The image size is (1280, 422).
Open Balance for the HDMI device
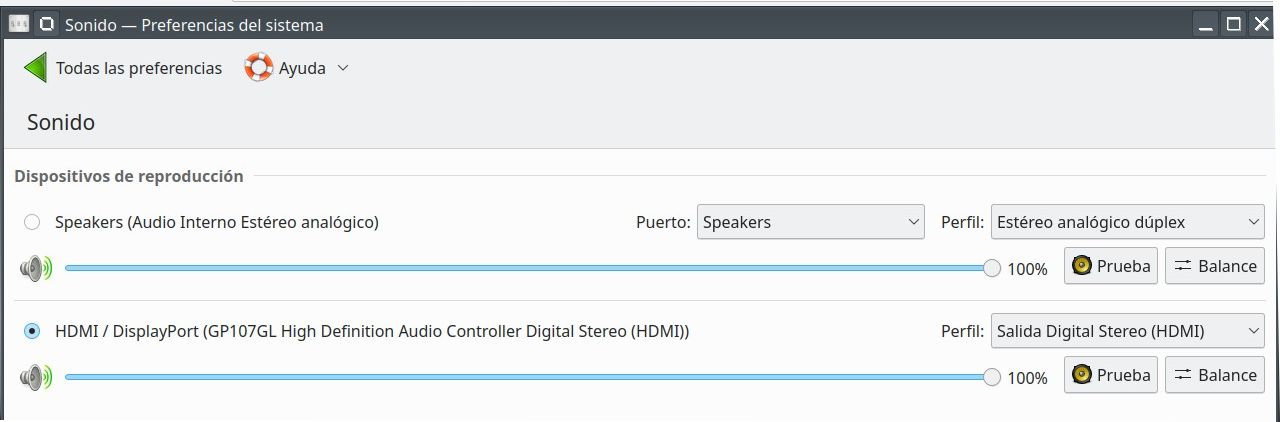click(1214, 375)
